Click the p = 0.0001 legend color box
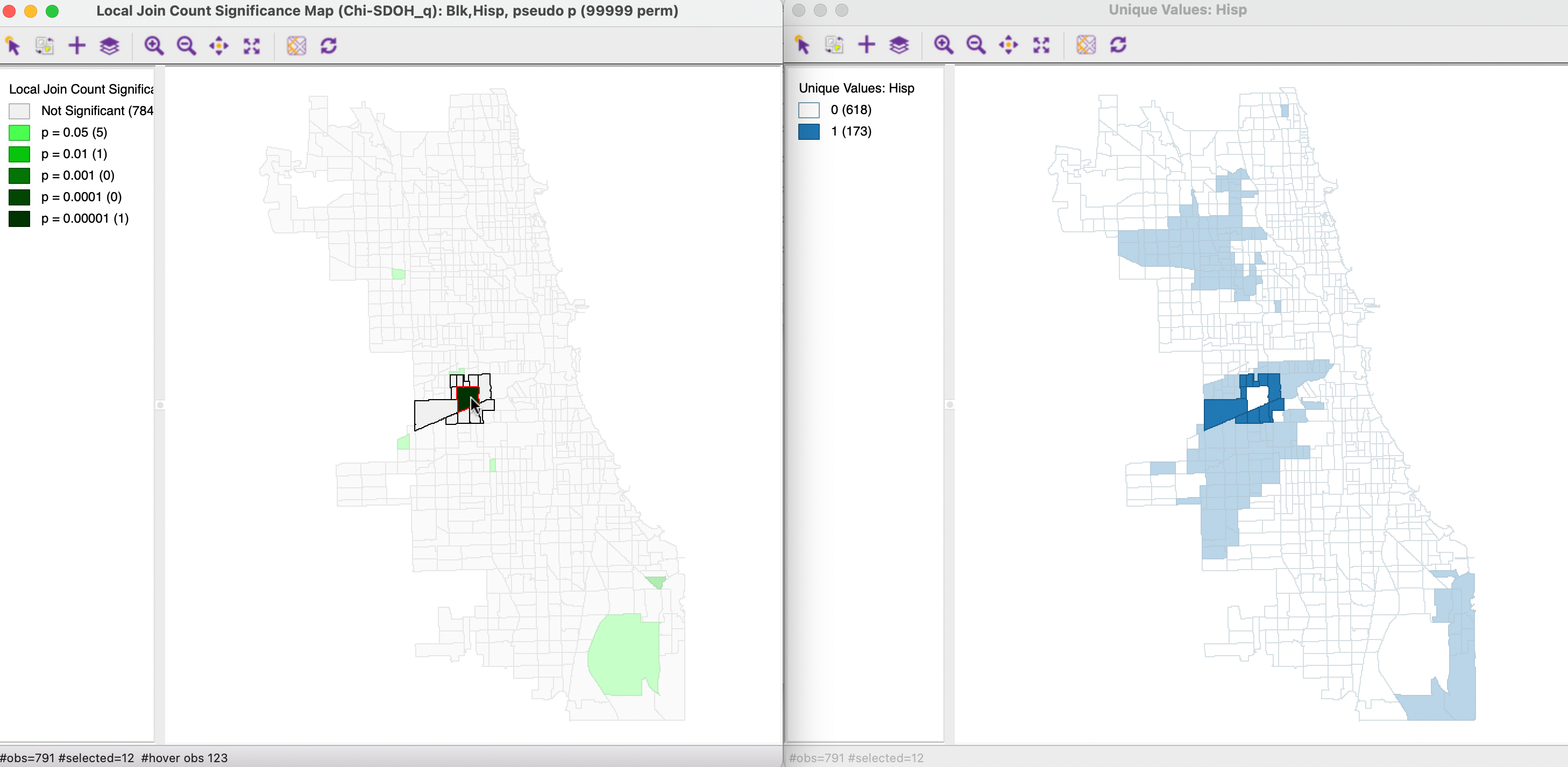Screen dimensions: 1568x767 19,197
